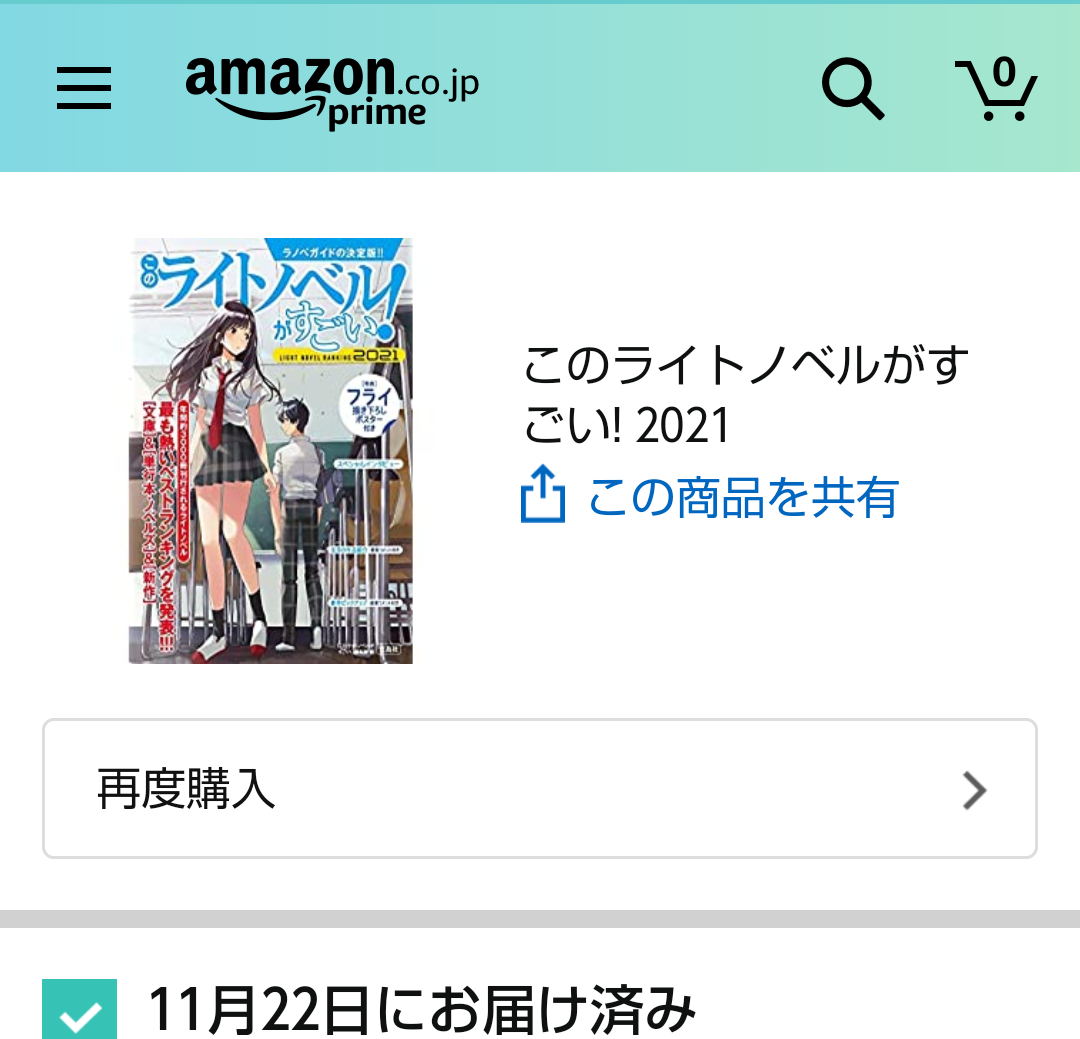Screen dimensions: 1080x1039
Task: Expand the 再度購入 row chevron arrow
Action: coord(975,790)
